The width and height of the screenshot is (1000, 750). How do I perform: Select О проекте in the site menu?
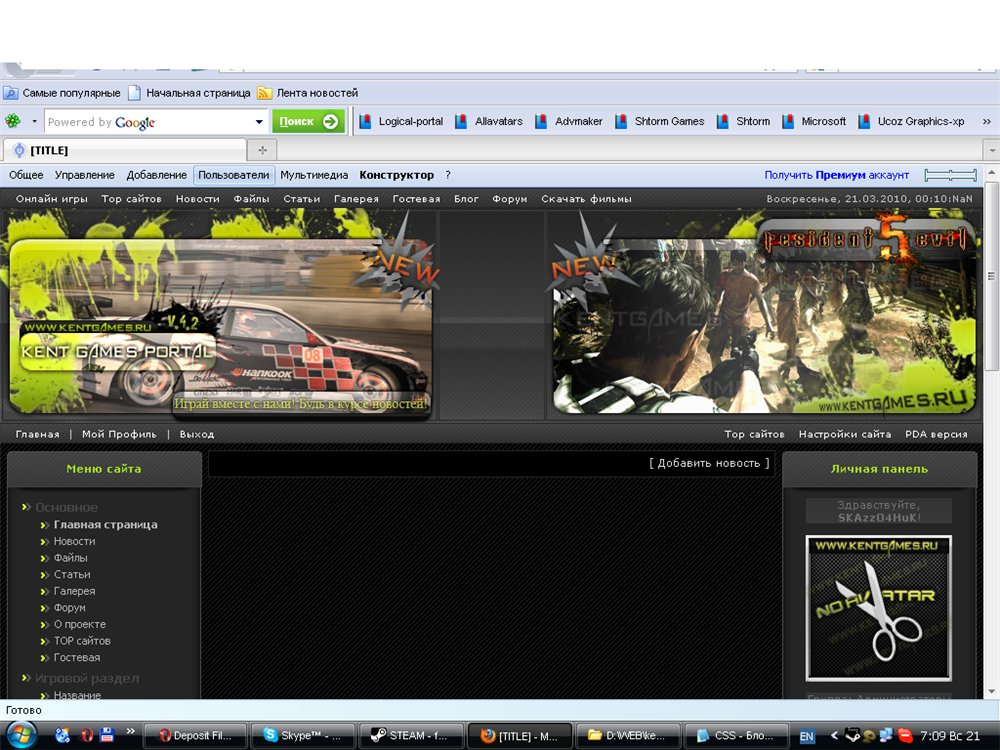pos(80,624)
